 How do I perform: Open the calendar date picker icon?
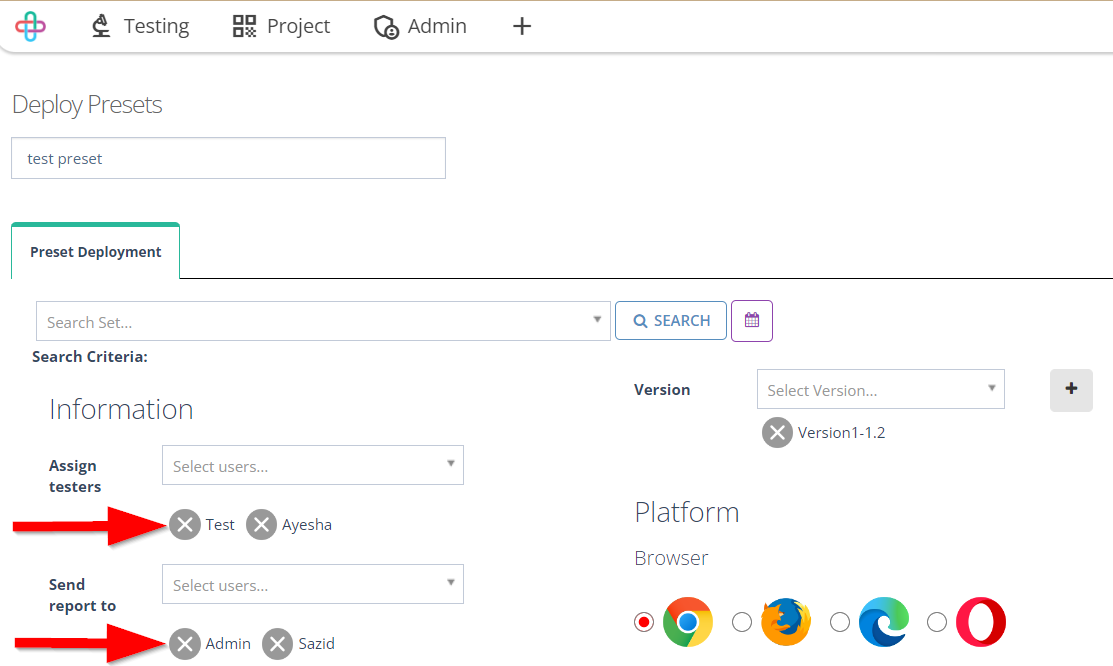(x=752, y=321)
